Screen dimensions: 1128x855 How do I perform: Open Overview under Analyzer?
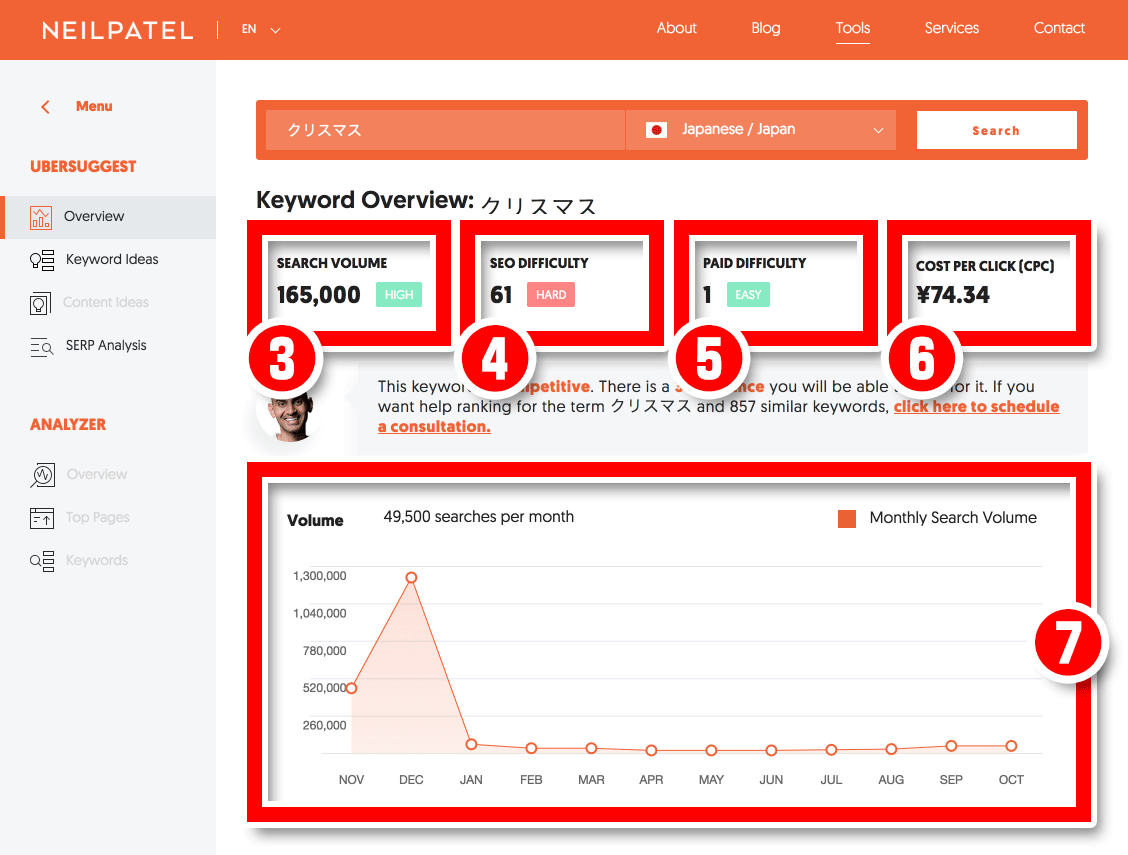[x=96, y=475]
